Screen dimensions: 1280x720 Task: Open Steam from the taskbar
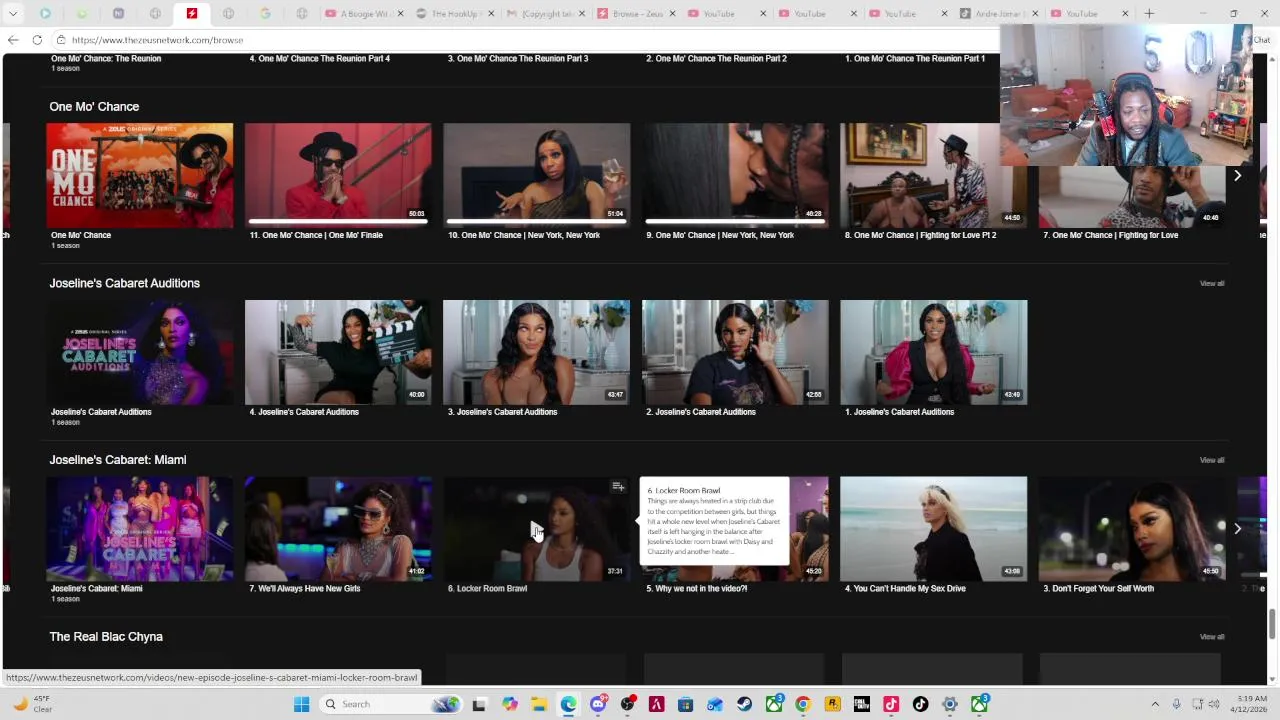(745, 704)
